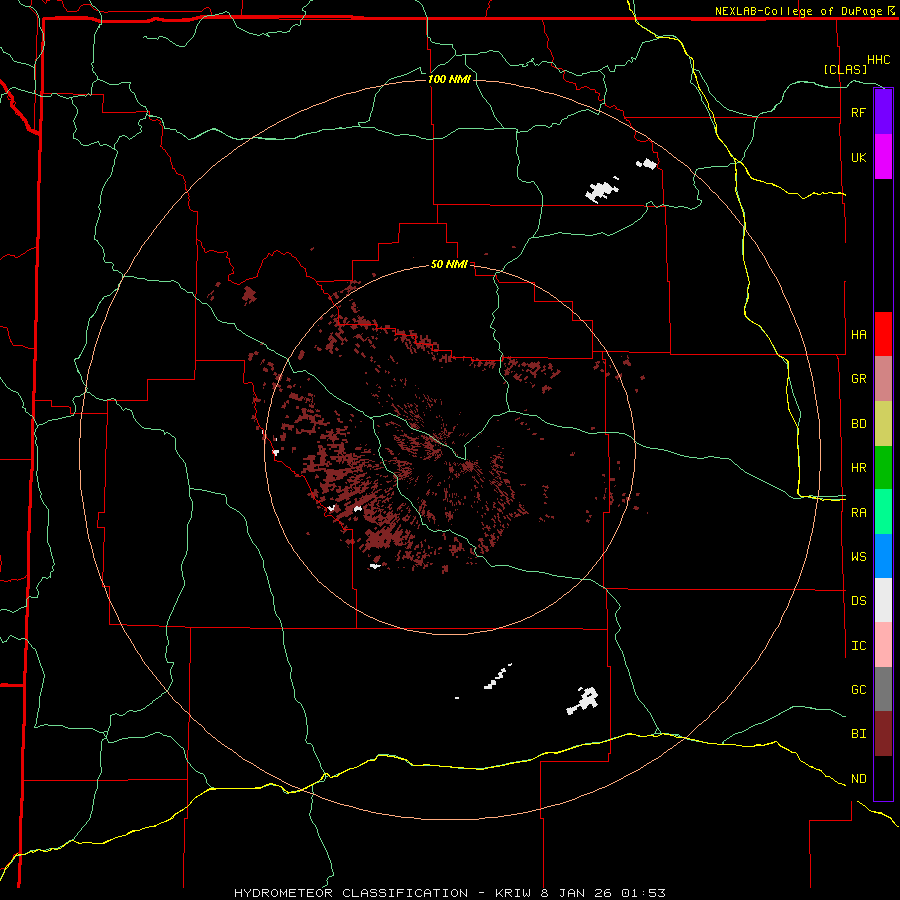Click the DS legend label

coord(858,601)
